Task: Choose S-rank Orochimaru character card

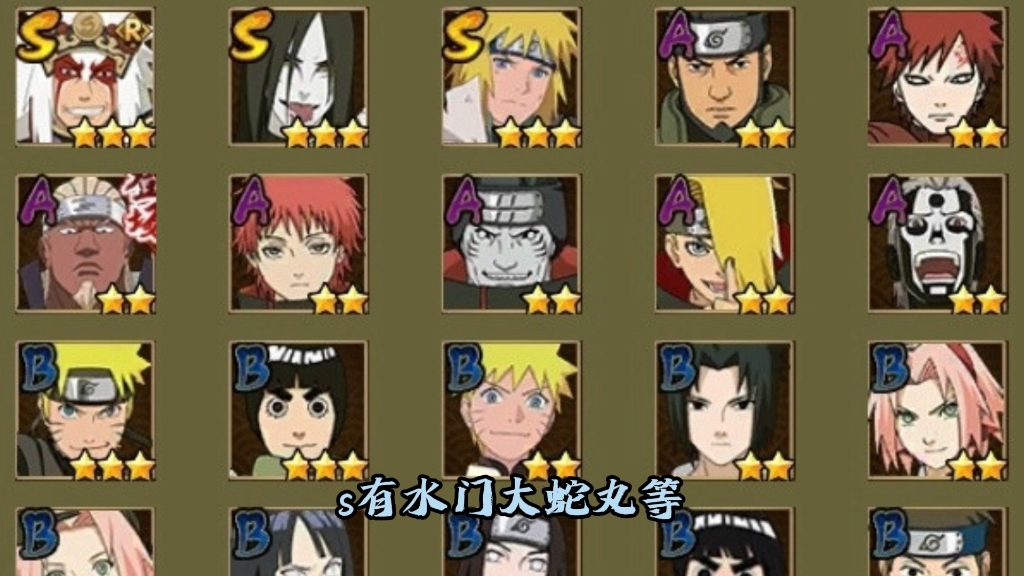Action: coord(298,77)
